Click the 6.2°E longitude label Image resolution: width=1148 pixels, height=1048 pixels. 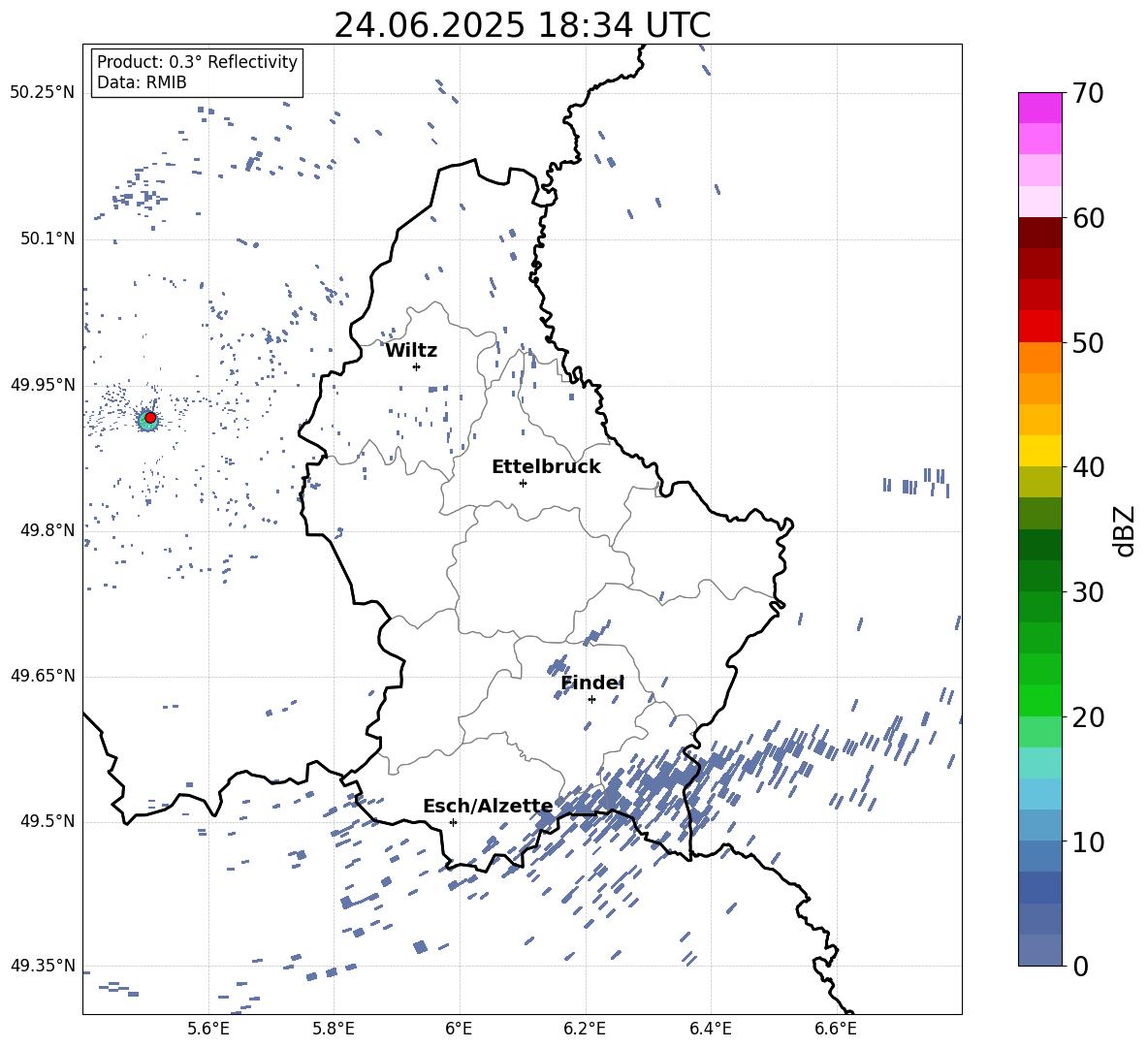[585, 1029]
